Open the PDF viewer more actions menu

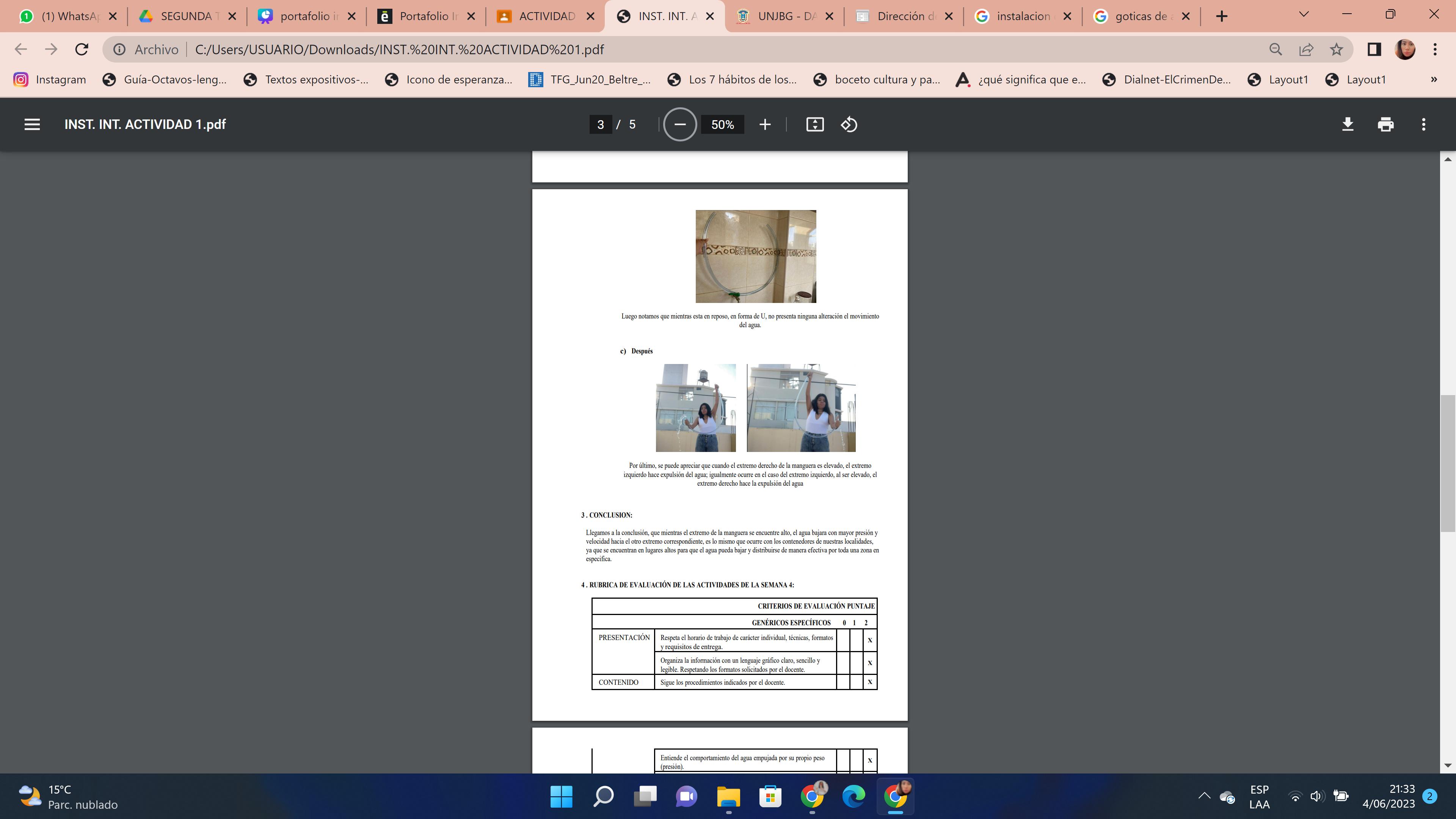tap(1423, 124)
